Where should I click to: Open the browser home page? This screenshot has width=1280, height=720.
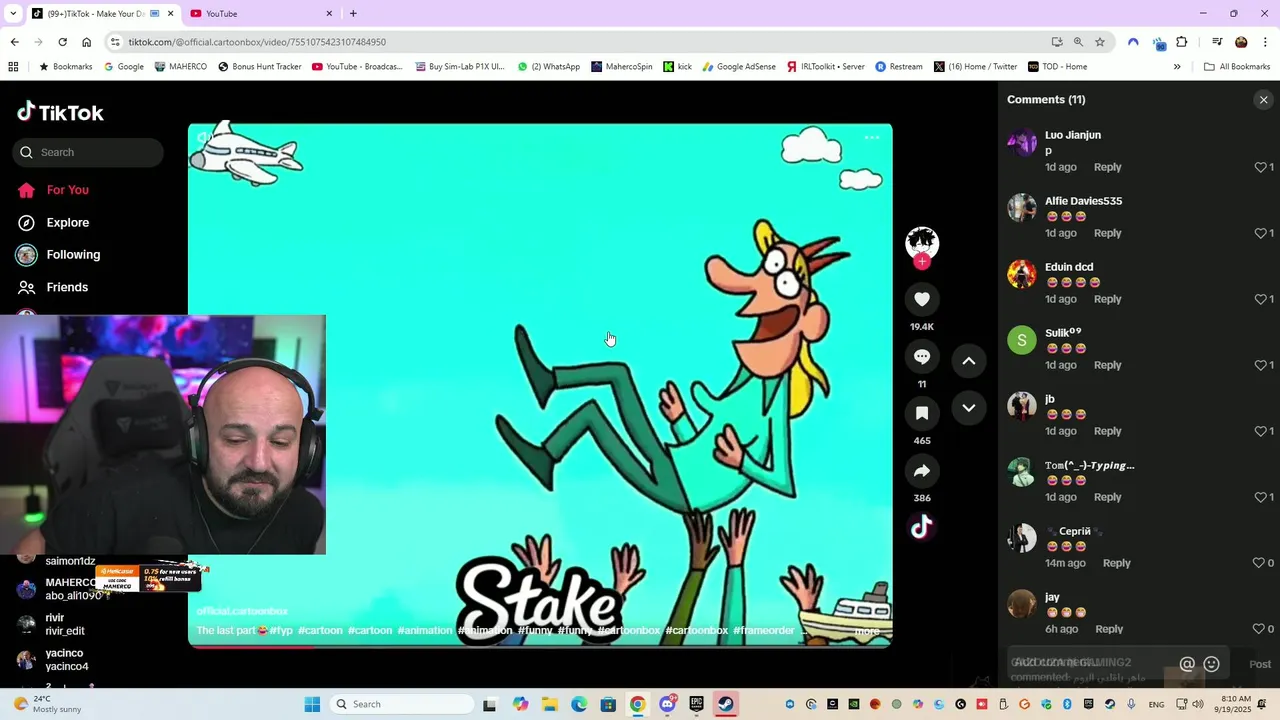[x=86, y=42]
